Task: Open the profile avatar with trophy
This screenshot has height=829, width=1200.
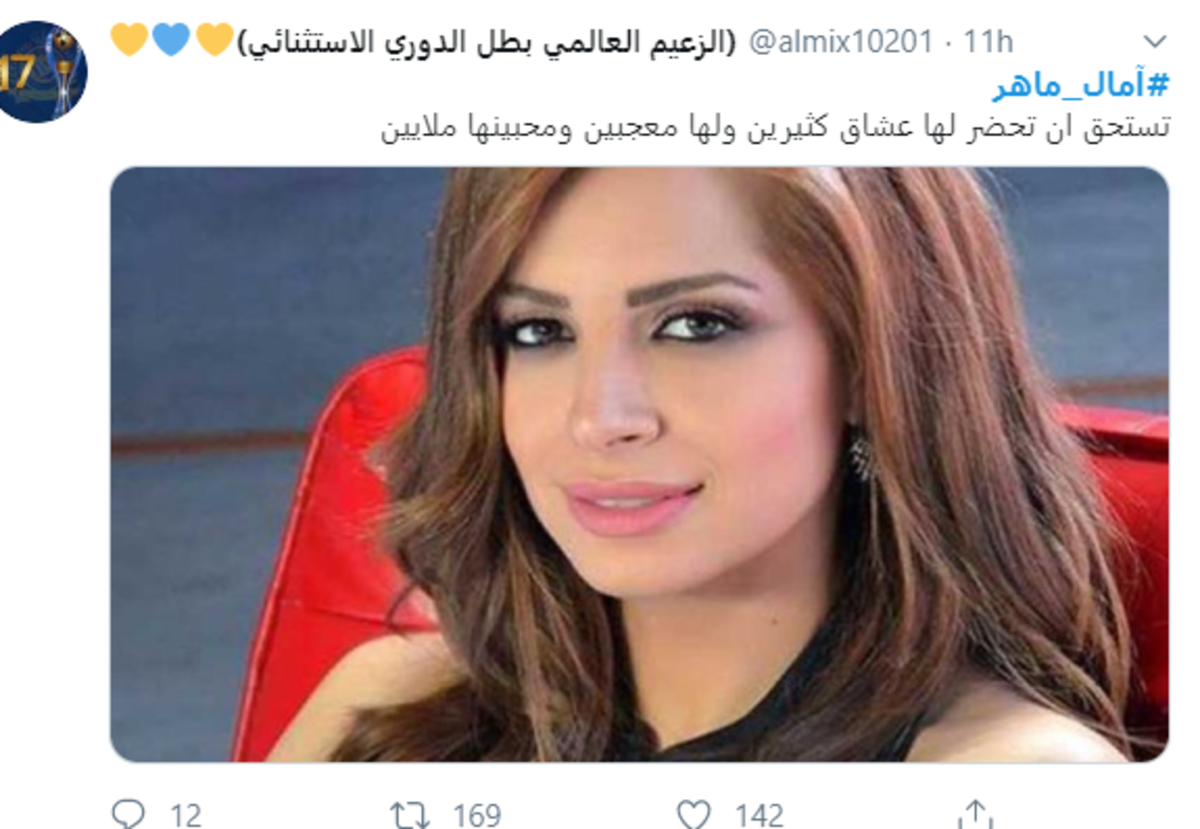Action: tap(40, 72)
